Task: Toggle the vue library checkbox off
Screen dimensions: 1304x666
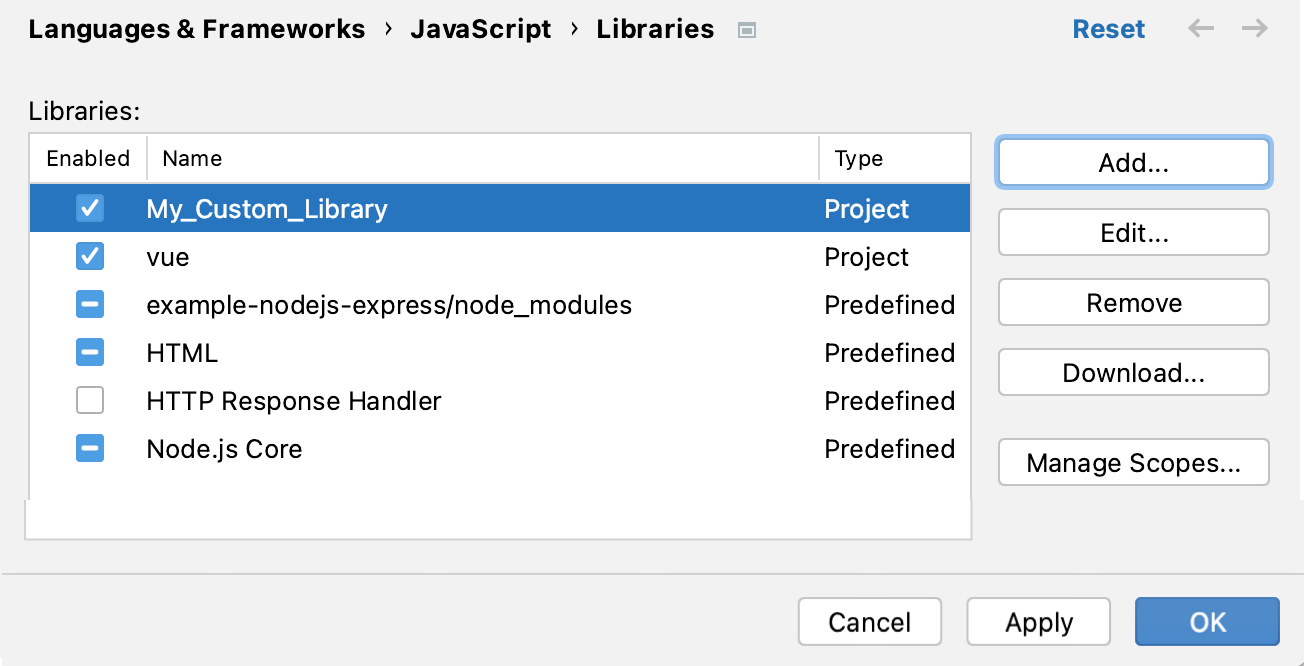Action: click(x=90, y=257)
